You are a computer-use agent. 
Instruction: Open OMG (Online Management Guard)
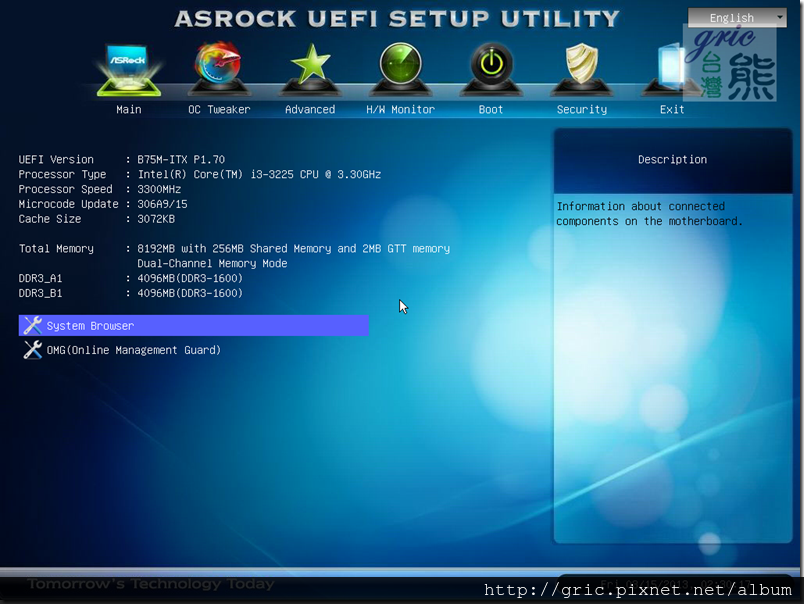tap(133, 350)
